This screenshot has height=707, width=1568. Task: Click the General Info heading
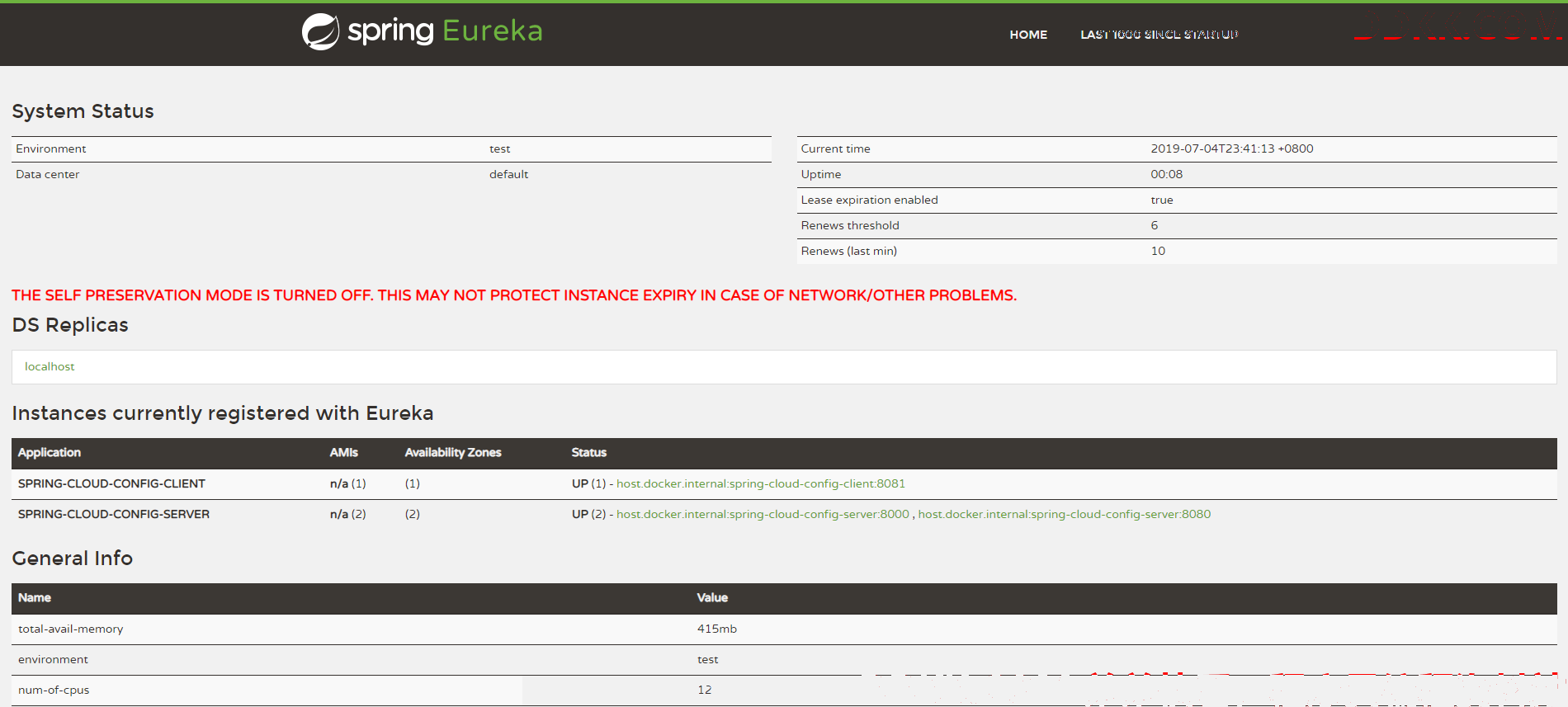pos(73,559)
